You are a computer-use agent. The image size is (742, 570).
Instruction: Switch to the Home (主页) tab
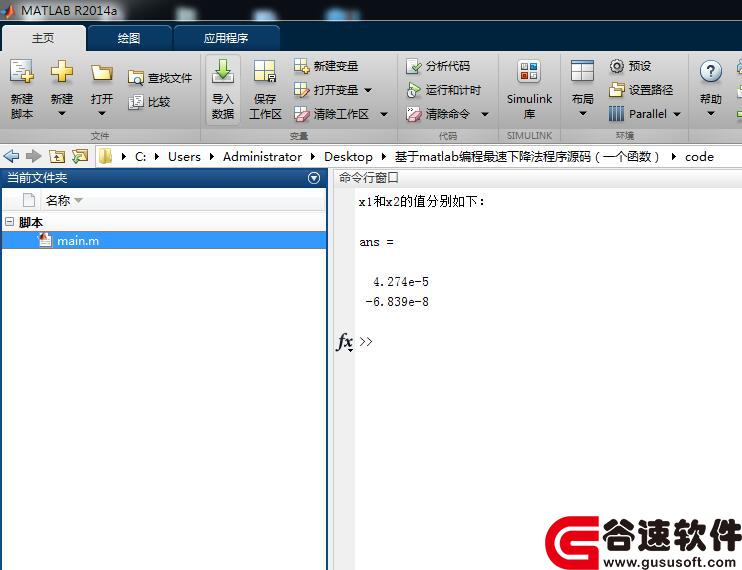[44, 38]
